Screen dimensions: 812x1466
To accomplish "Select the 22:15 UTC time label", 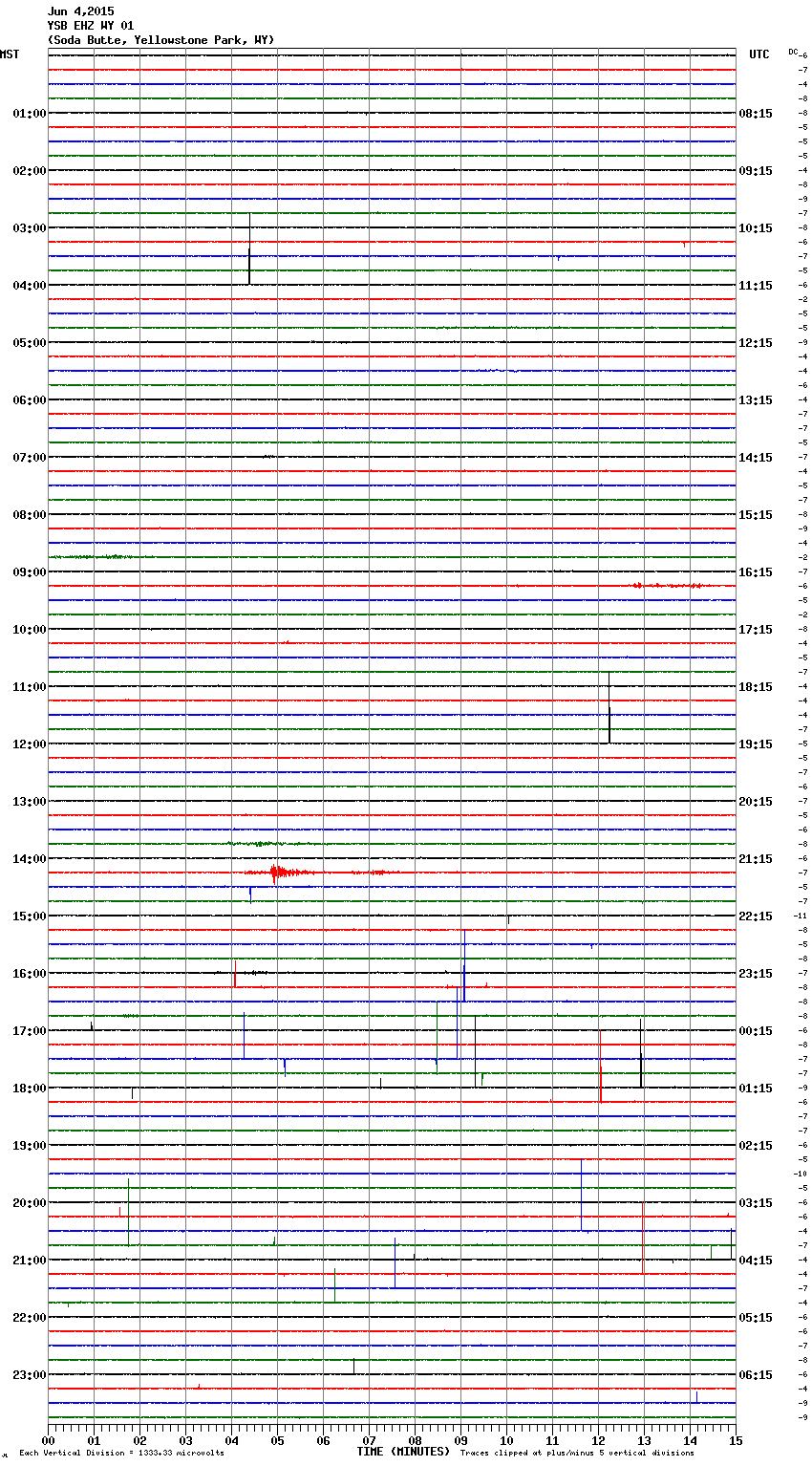I will pos(756,916).
